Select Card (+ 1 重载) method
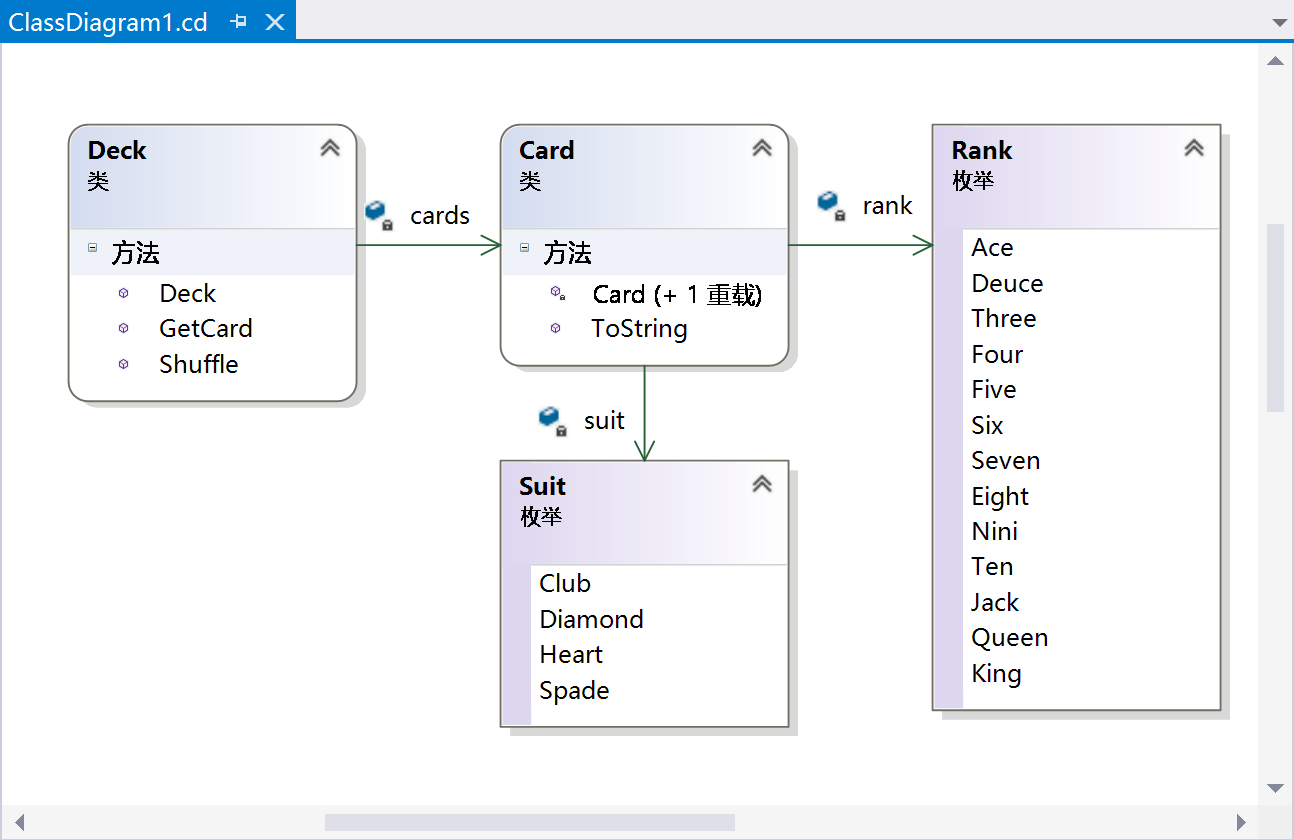The image size is (1294, 840). click(677, 294)
